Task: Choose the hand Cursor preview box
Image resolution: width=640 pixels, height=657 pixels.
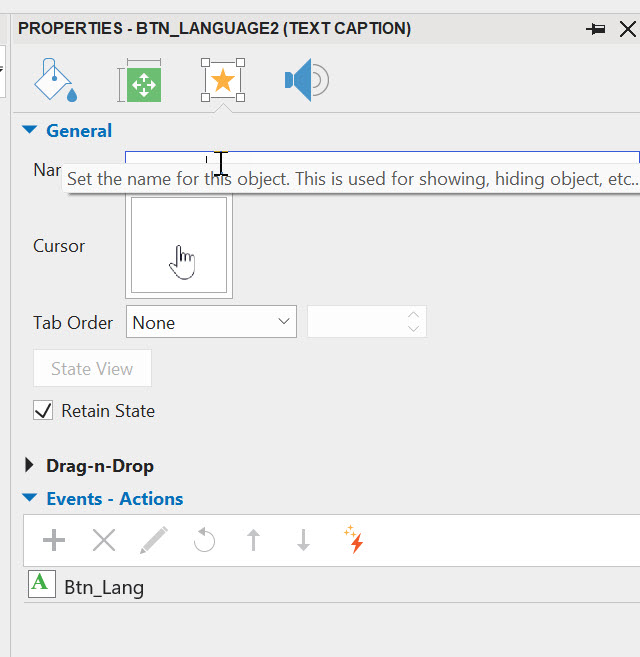Action: coord(180,246)
